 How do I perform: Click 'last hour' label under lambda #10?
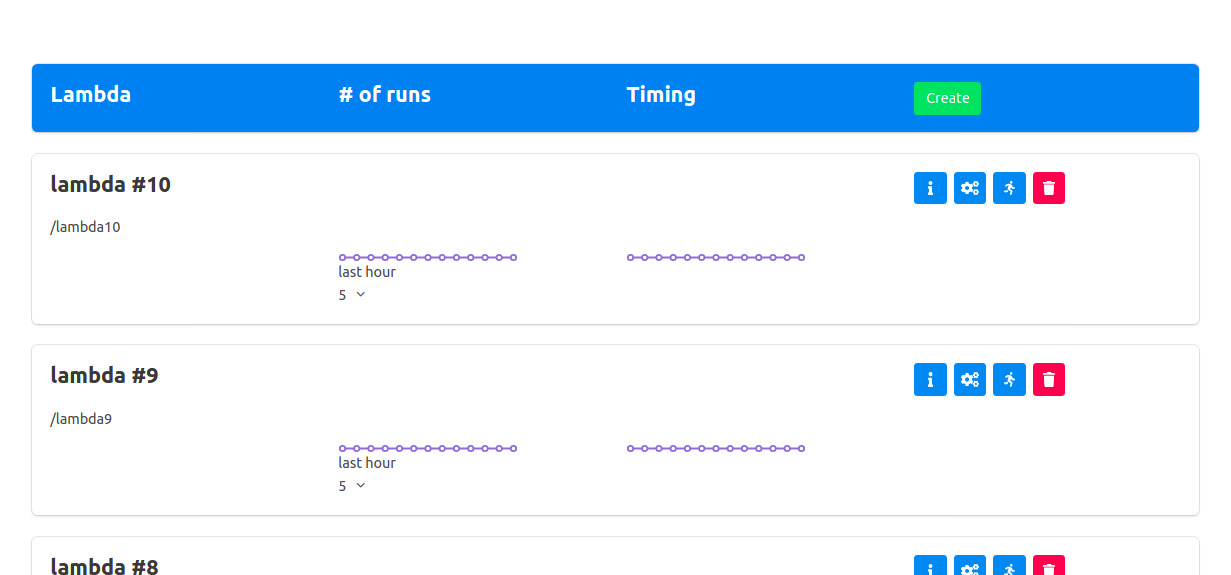click(x=367, y=272)
